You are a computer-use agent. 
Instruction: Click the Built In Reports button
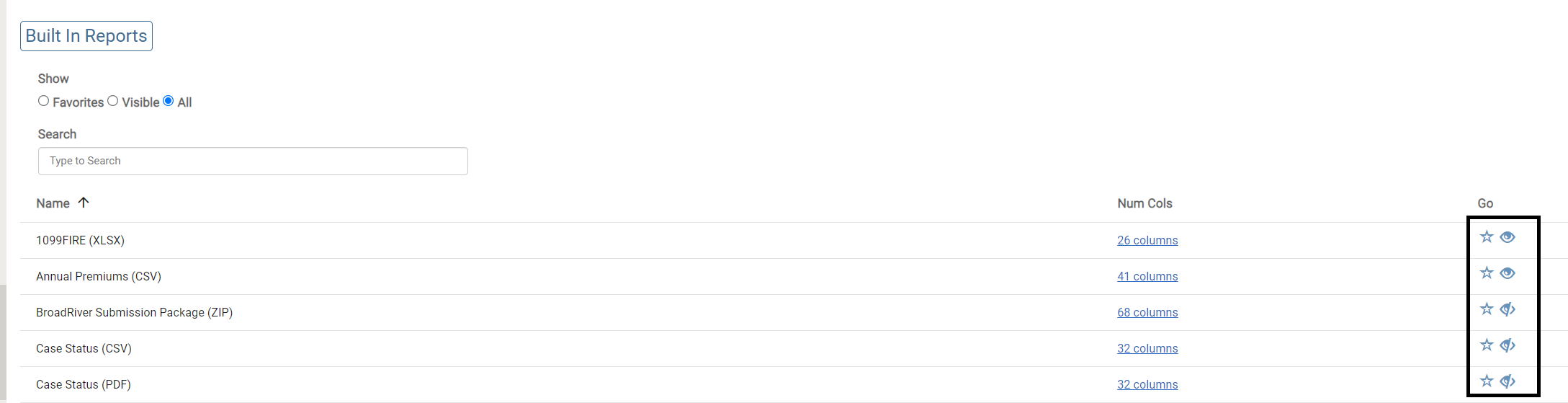click(x=86, y=36)
